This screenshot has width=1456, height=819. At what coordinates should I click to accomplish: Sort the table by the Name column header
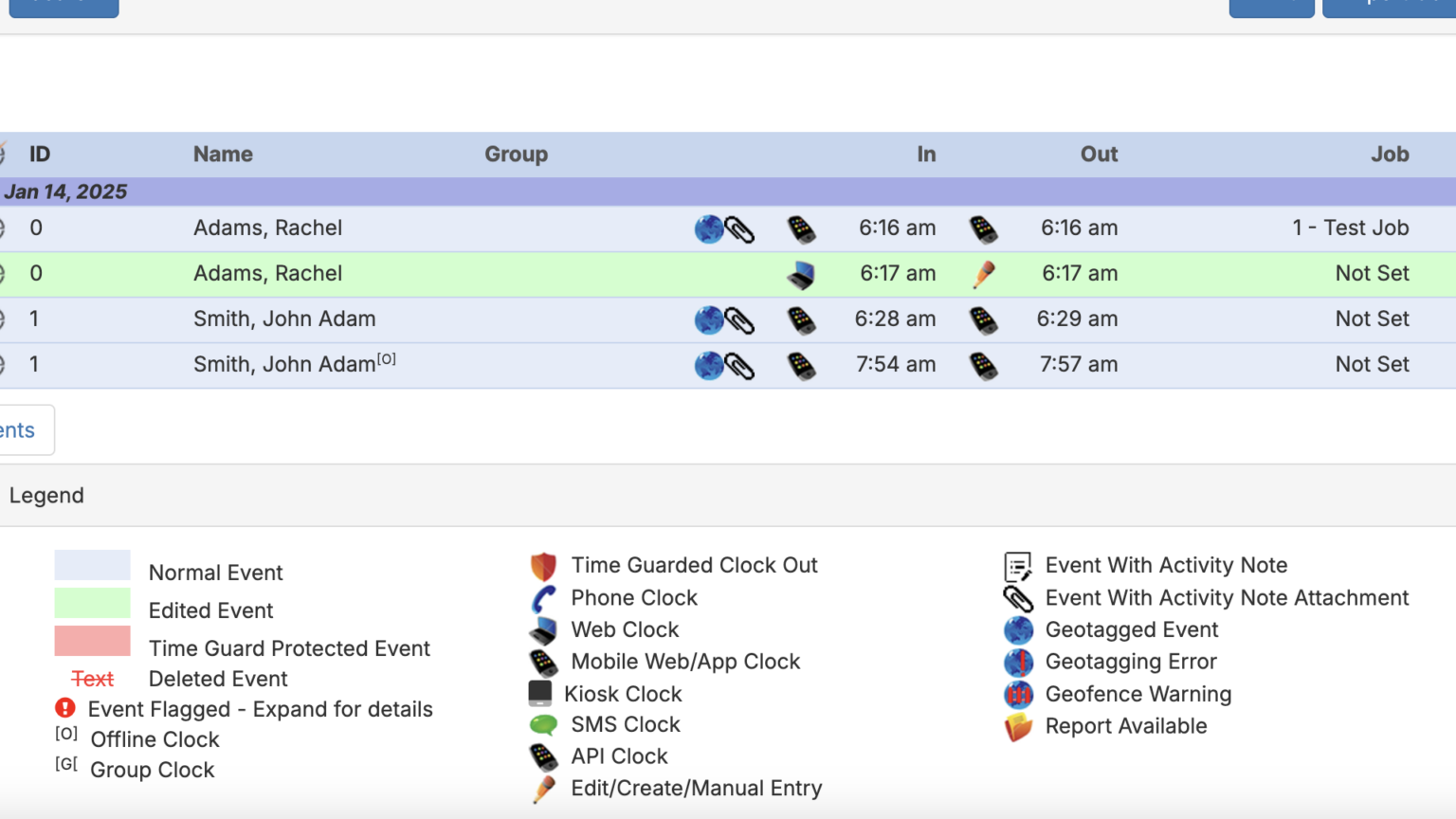pos(223,155)
